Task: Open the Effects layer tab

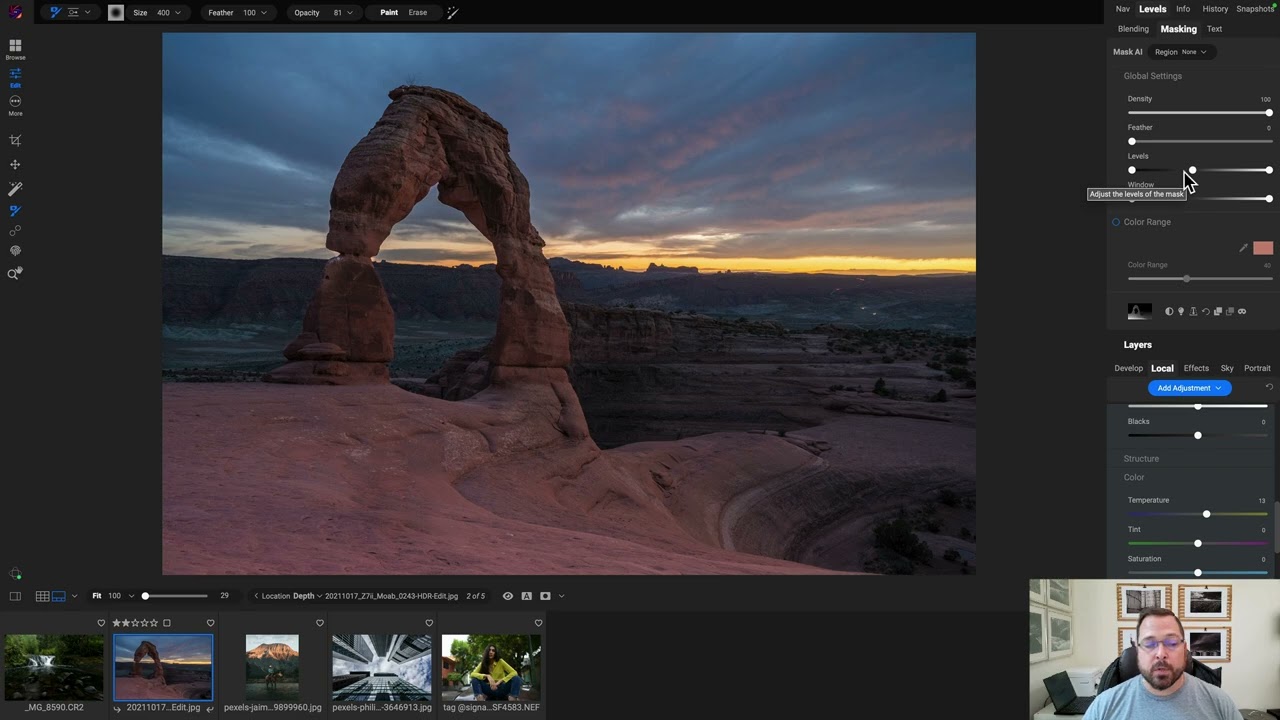Action: (x=1196, y=368)
